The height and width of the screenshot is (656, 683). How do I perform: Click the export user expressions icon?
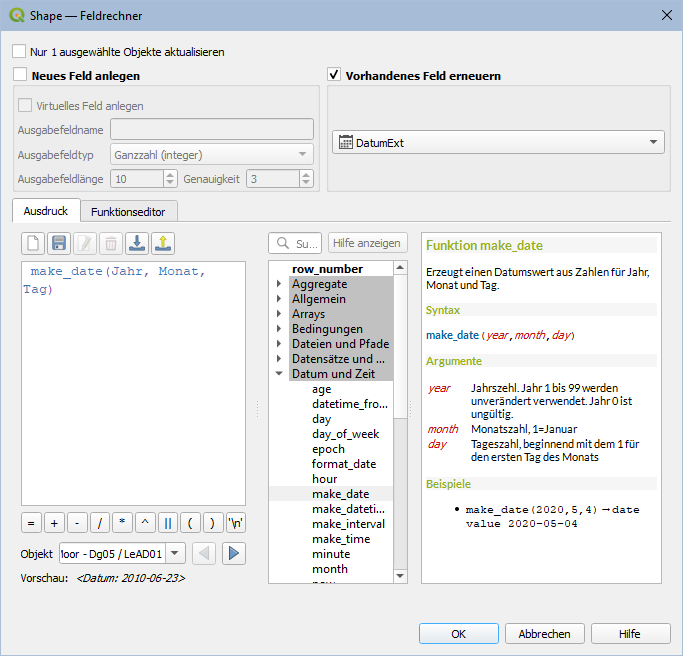[163, 243]
